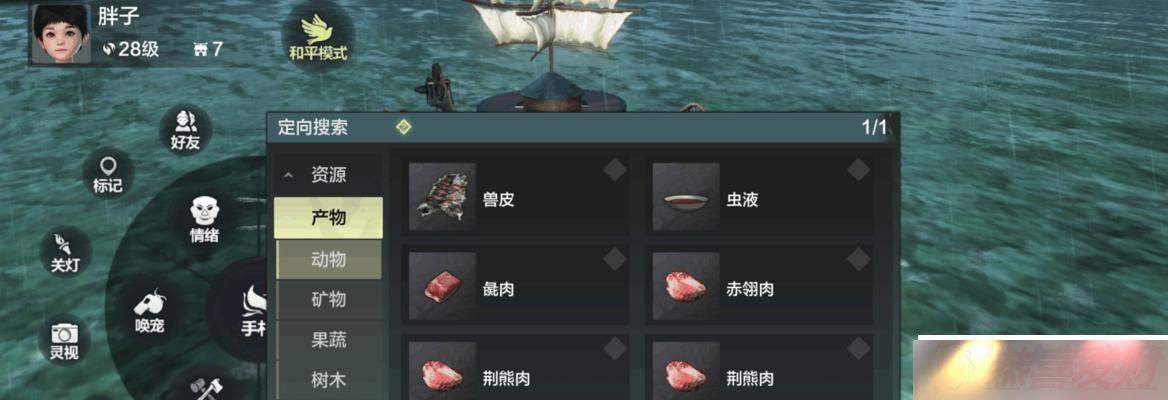Toggle the diamond marker on 赤翎肉
Viewport: 1168px width, 400px height.
coord(859,258)
